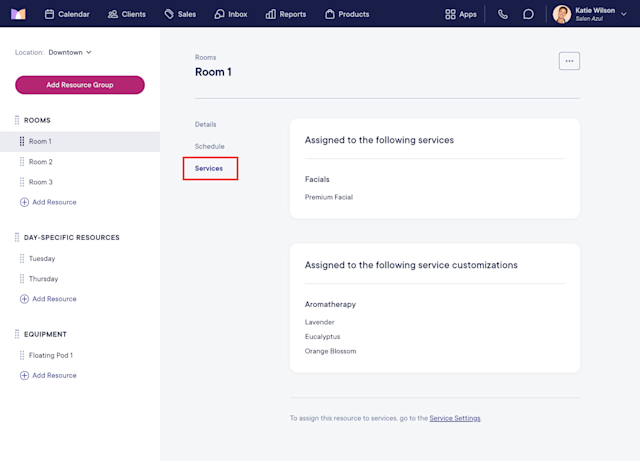Click the drag handle beside EQUIPMENT group
640x462 pixels.
[17, 334]
